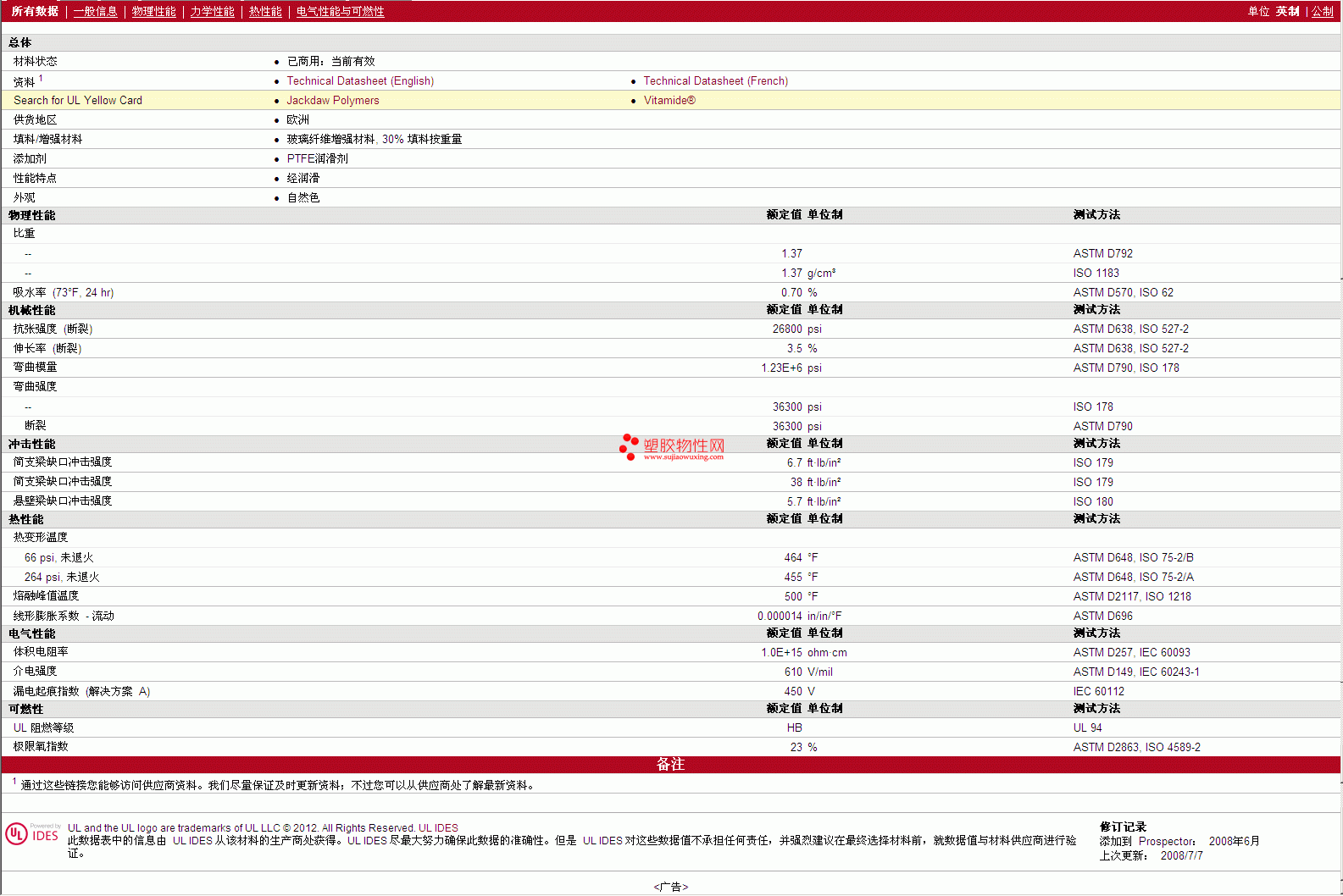
Task: Open Technical Datasheet (French) link
Action: click(715, 80)
